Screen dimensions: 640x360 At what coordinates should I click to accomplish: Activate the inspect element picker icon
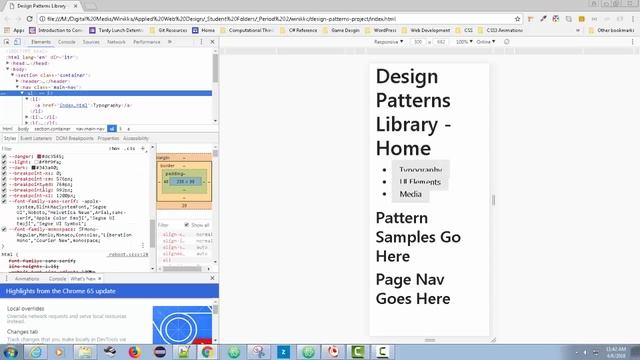7,42
